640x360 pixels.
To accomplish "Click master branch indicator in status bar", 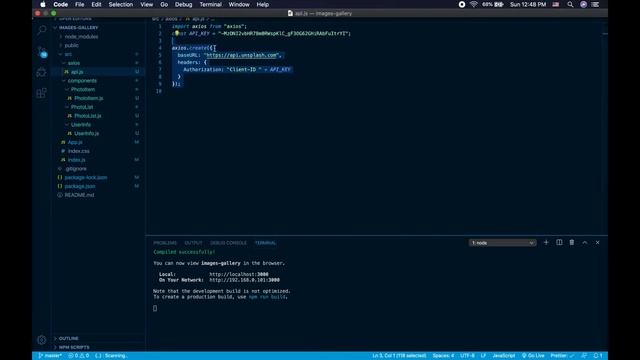I will 50,356.
